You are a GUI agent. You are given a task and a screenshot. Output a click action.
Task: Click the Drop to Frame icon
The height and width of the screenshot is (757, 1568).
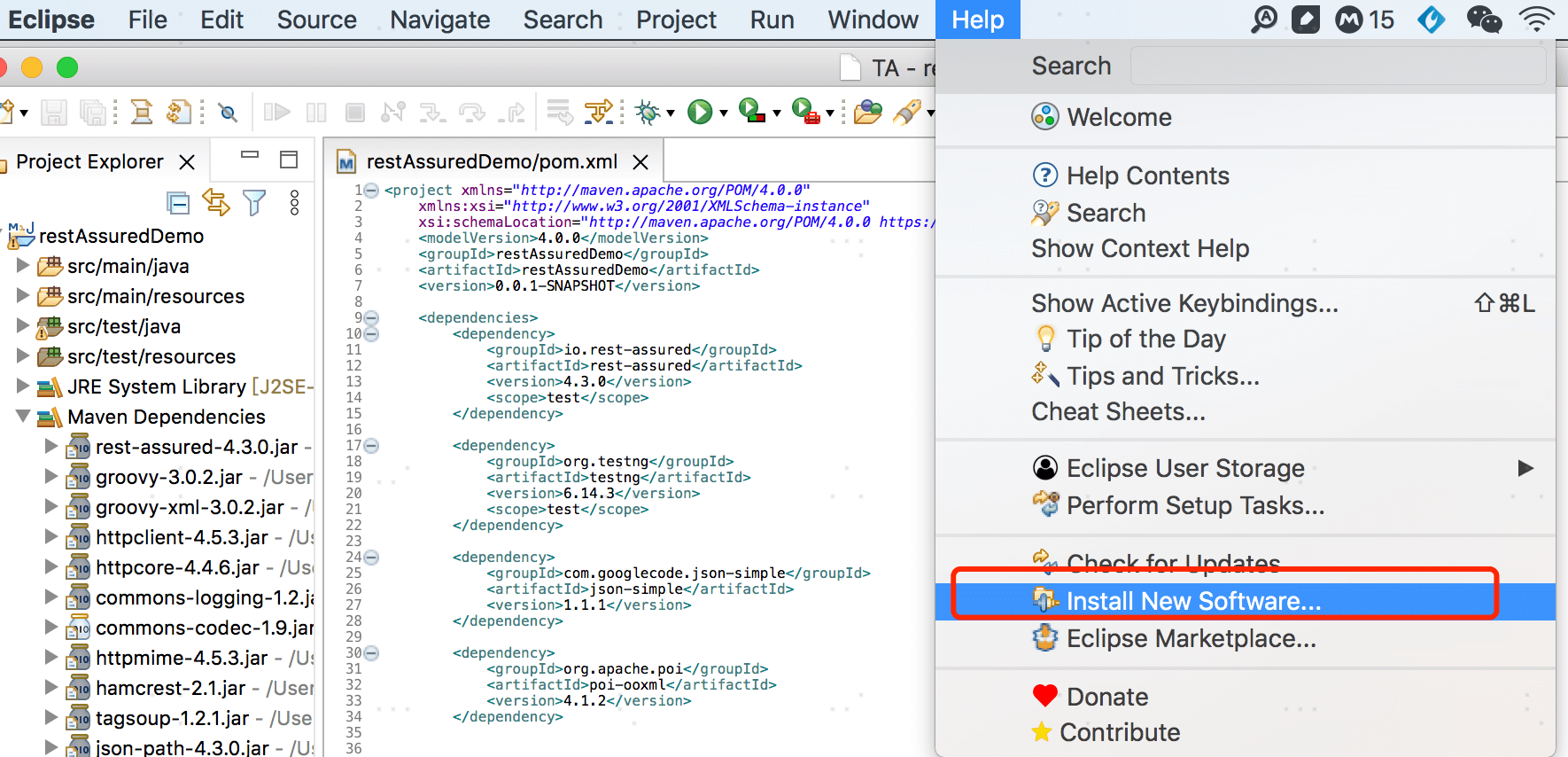[560, 112]
